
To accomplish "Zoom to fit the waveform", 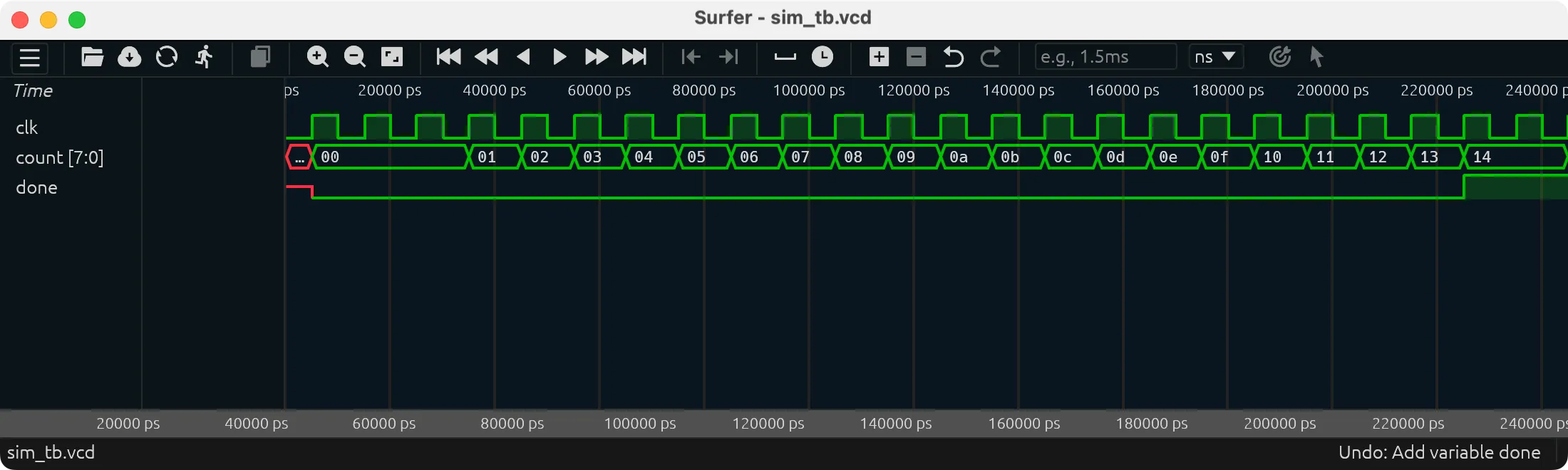I will pos(392,57).
